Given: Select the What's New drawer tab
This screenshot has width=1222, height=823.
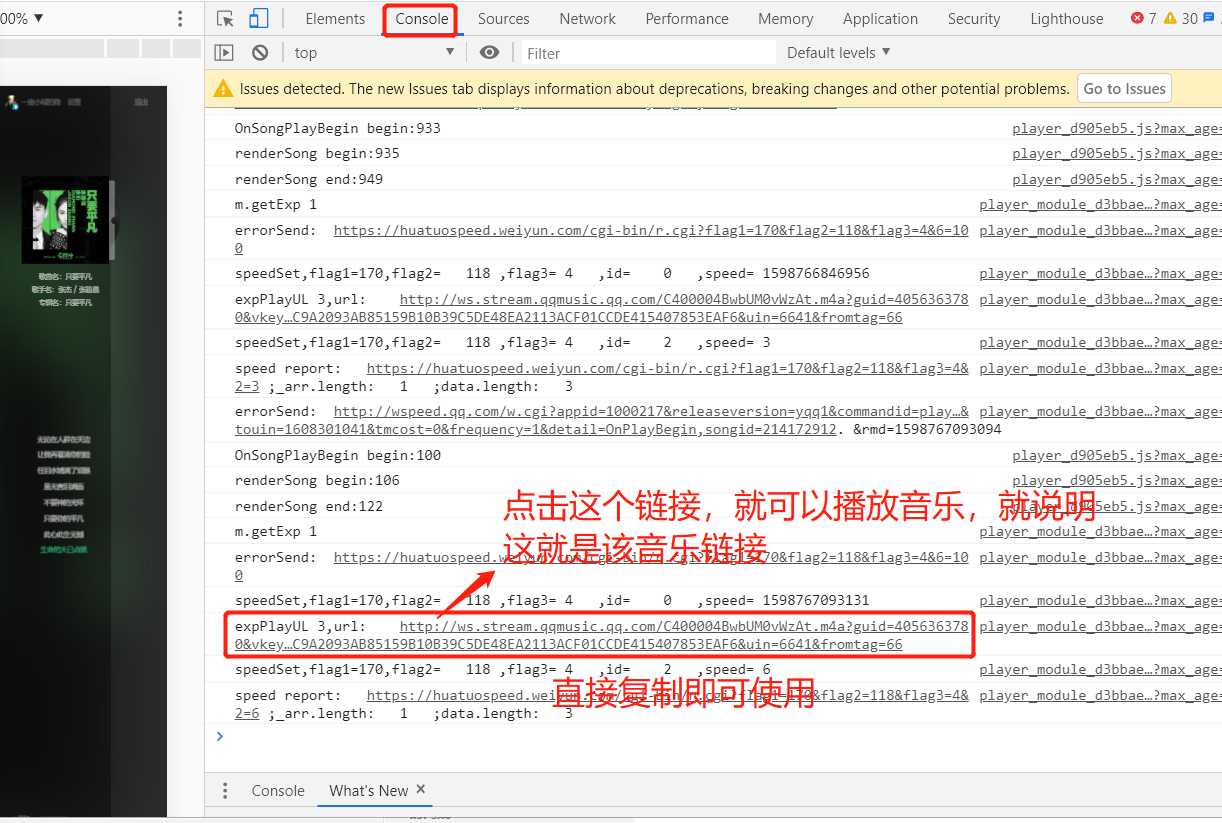Looking at the screenshot, I should [x=368, y=790].
